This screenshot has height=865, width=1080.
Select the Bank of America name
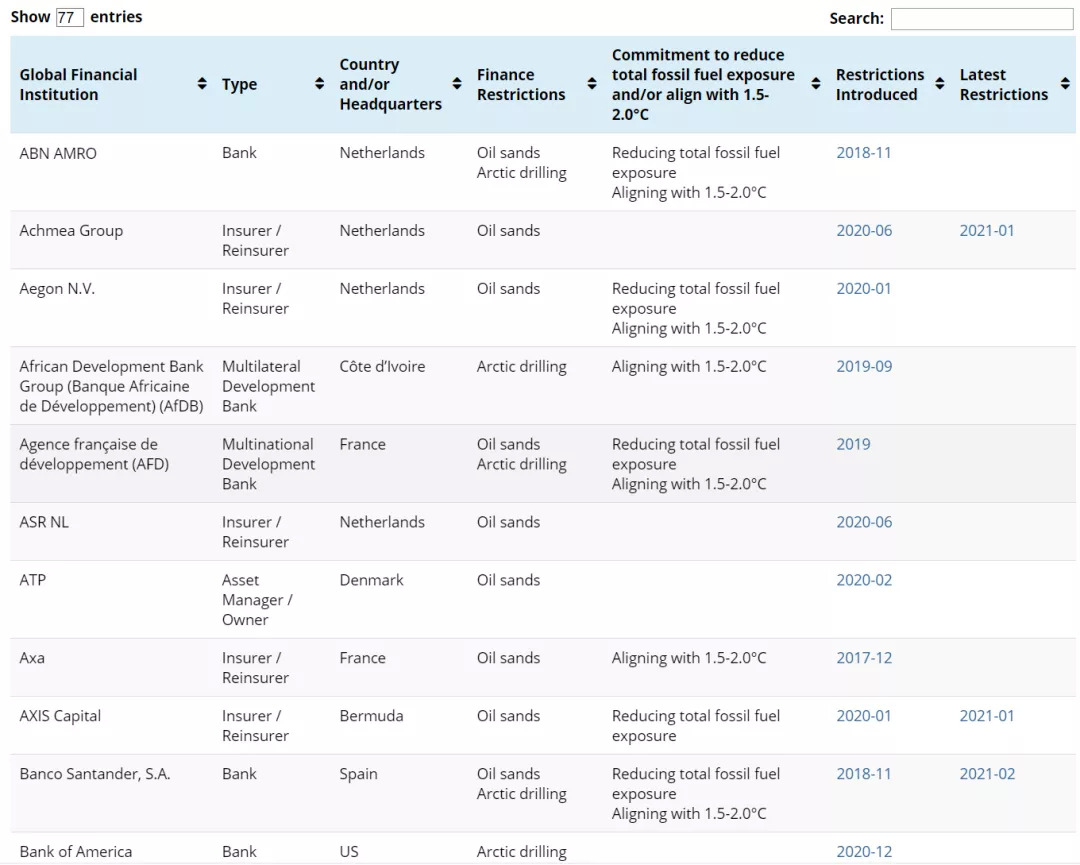pos(76,851)
